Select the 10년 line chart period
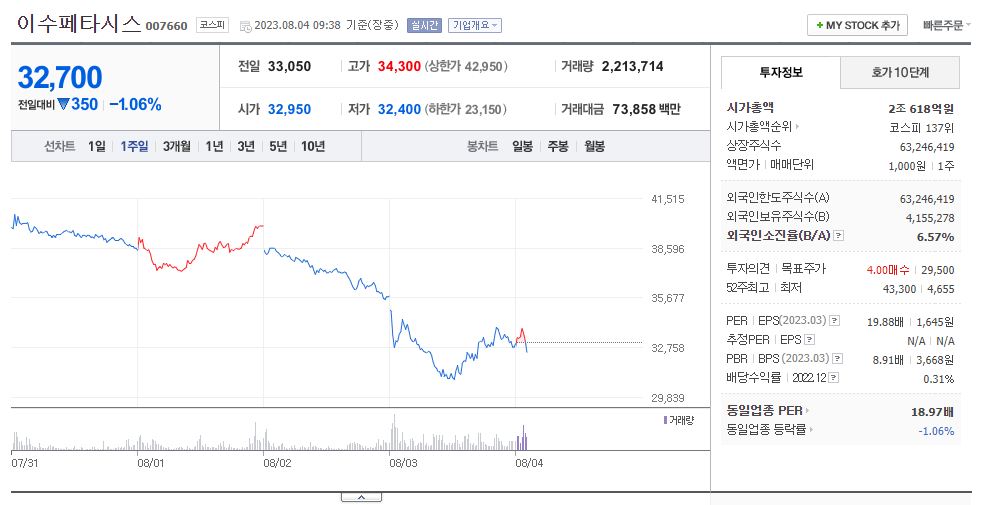Screen dimensions: 984x505 (313, 146)
